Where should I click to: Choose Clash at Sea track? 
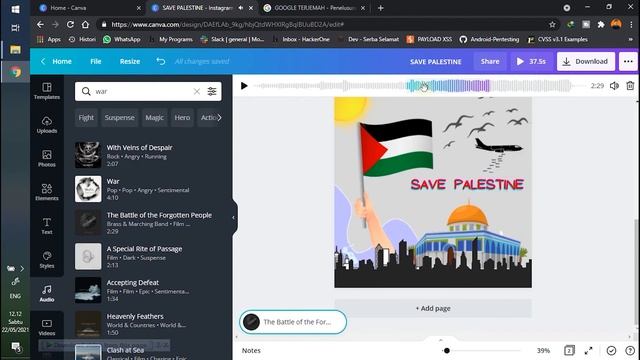point(148,353)
